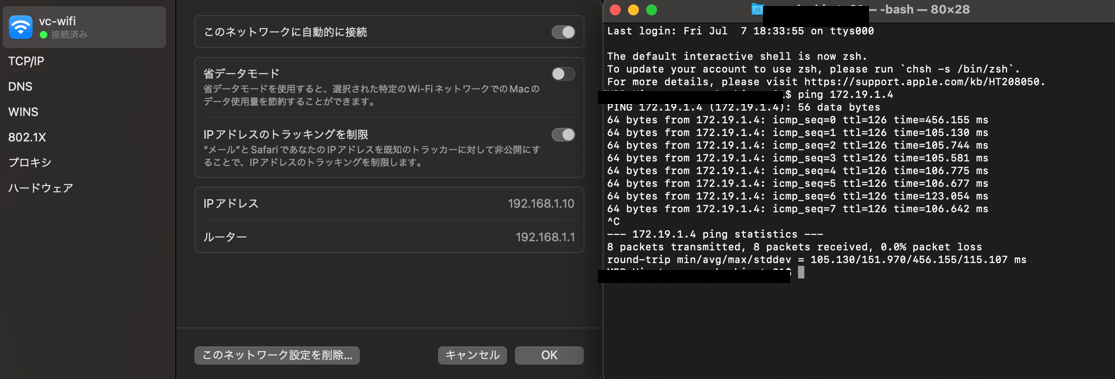Click the '172.19.1.4 ping statistics' header line
This screenshot has width=1115, height=379.
(715, 234)
